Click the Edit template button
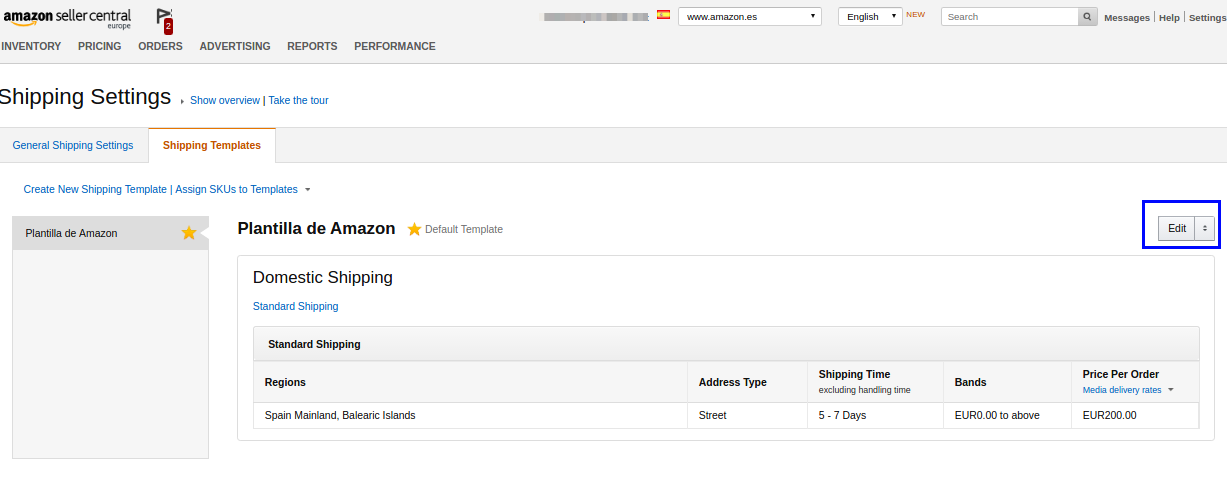The width and height of the screenshot is (1228, 486). (1177, 228)
